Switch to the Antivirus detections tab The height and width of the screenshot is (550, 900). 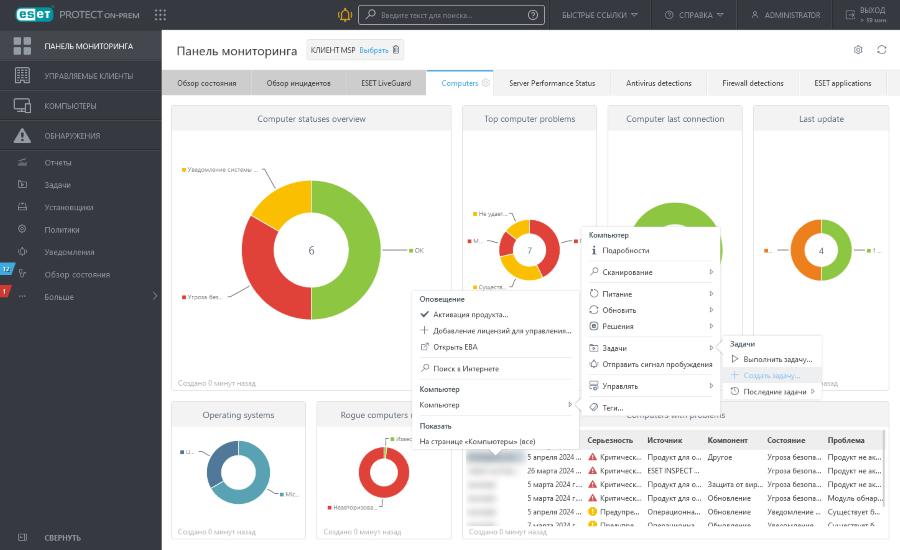[x=655, y=84]
